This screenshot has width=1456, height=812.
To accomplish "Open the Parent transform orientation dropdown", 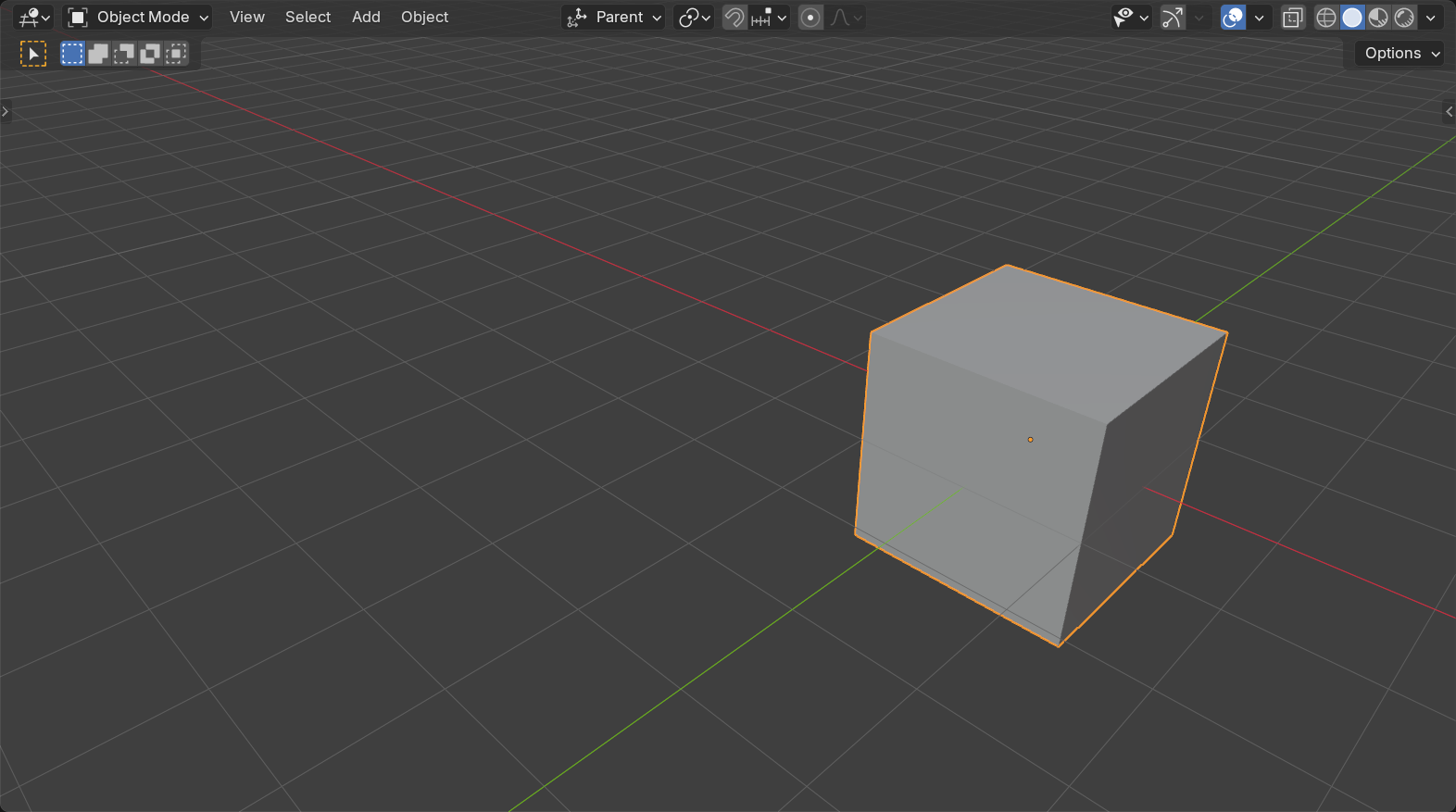I will tap(613, 17).
